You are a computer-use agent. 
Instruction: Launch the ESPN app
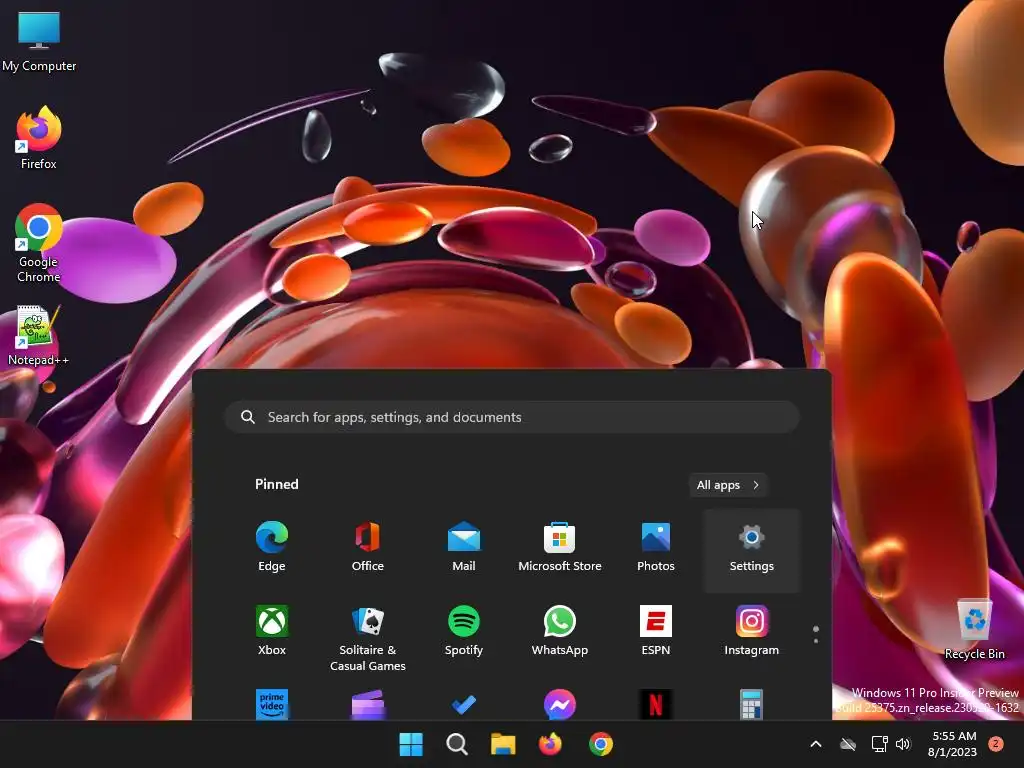(x=656, y=631)
